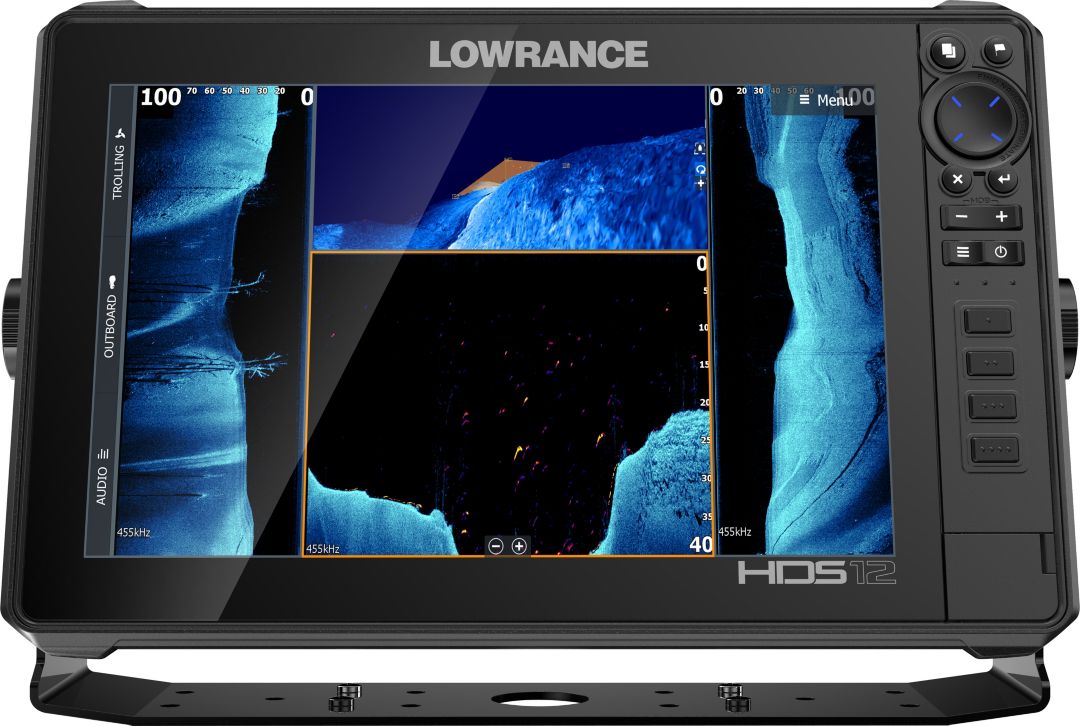This screenshot has width=1080, height=726.
Task: Tap the on-screen zoom out minus icon
Action: coord(496,545)
